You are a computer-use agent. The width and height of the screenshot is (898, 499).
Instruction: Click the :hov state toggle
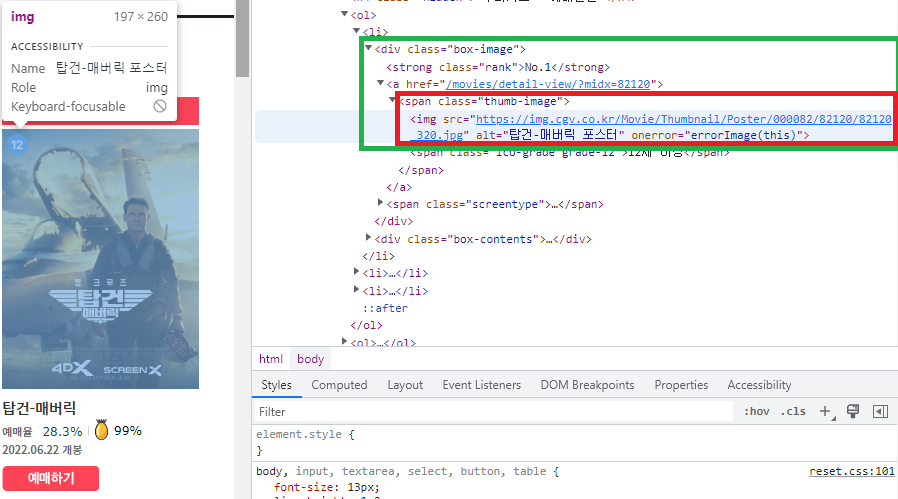point(757,411)
